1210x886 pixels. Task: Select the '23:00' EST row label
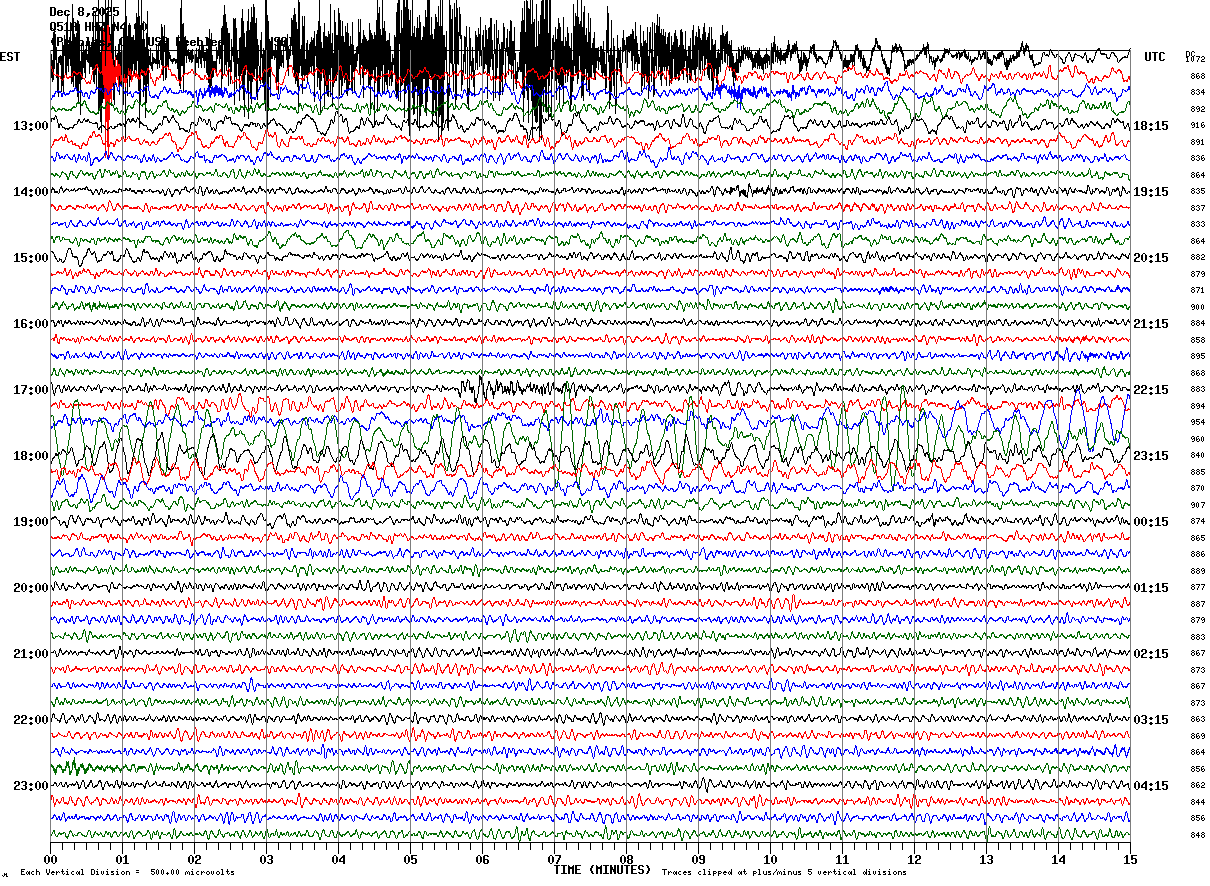click(31, 786)
